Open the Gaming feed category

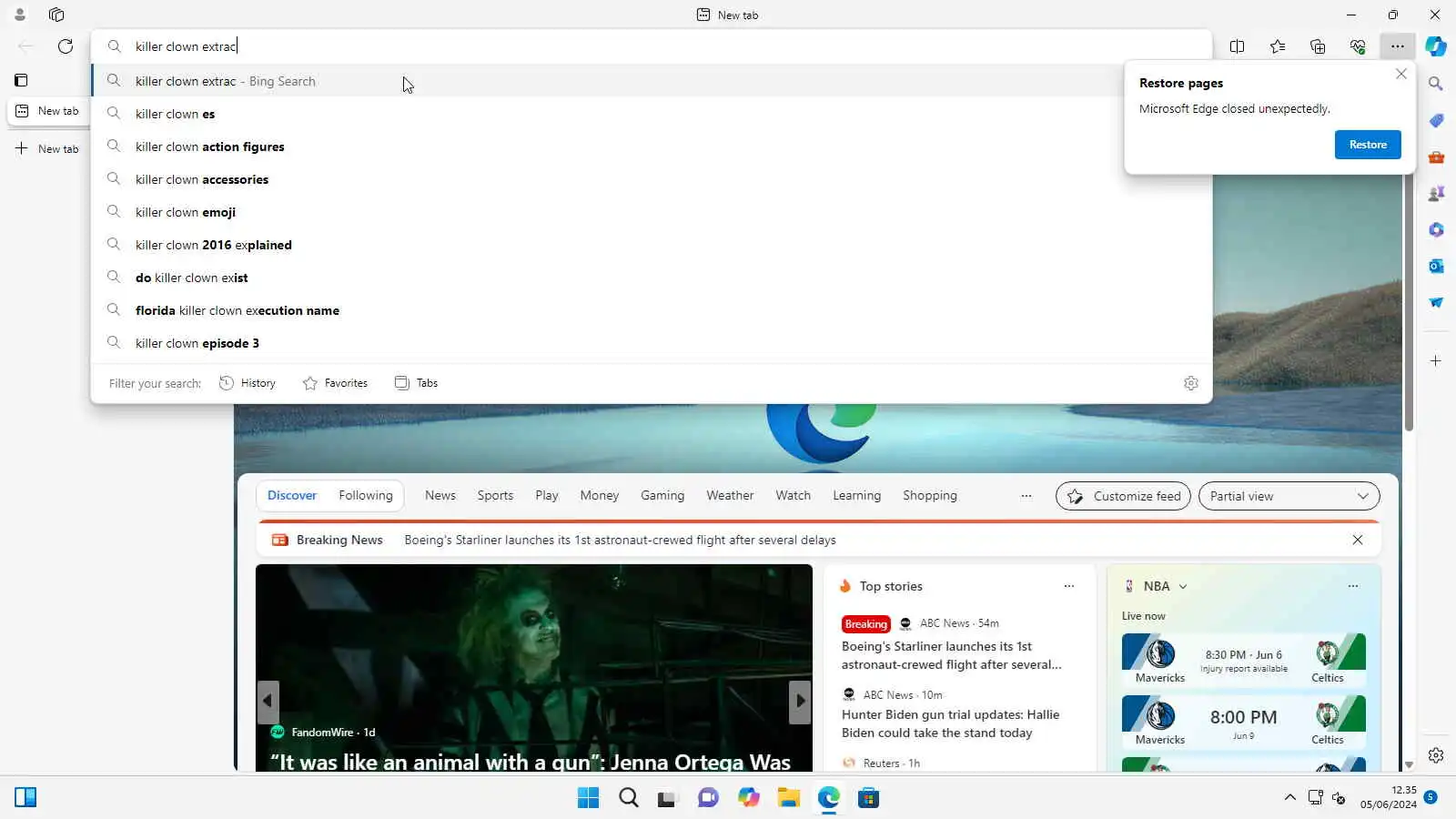(662, 496)
